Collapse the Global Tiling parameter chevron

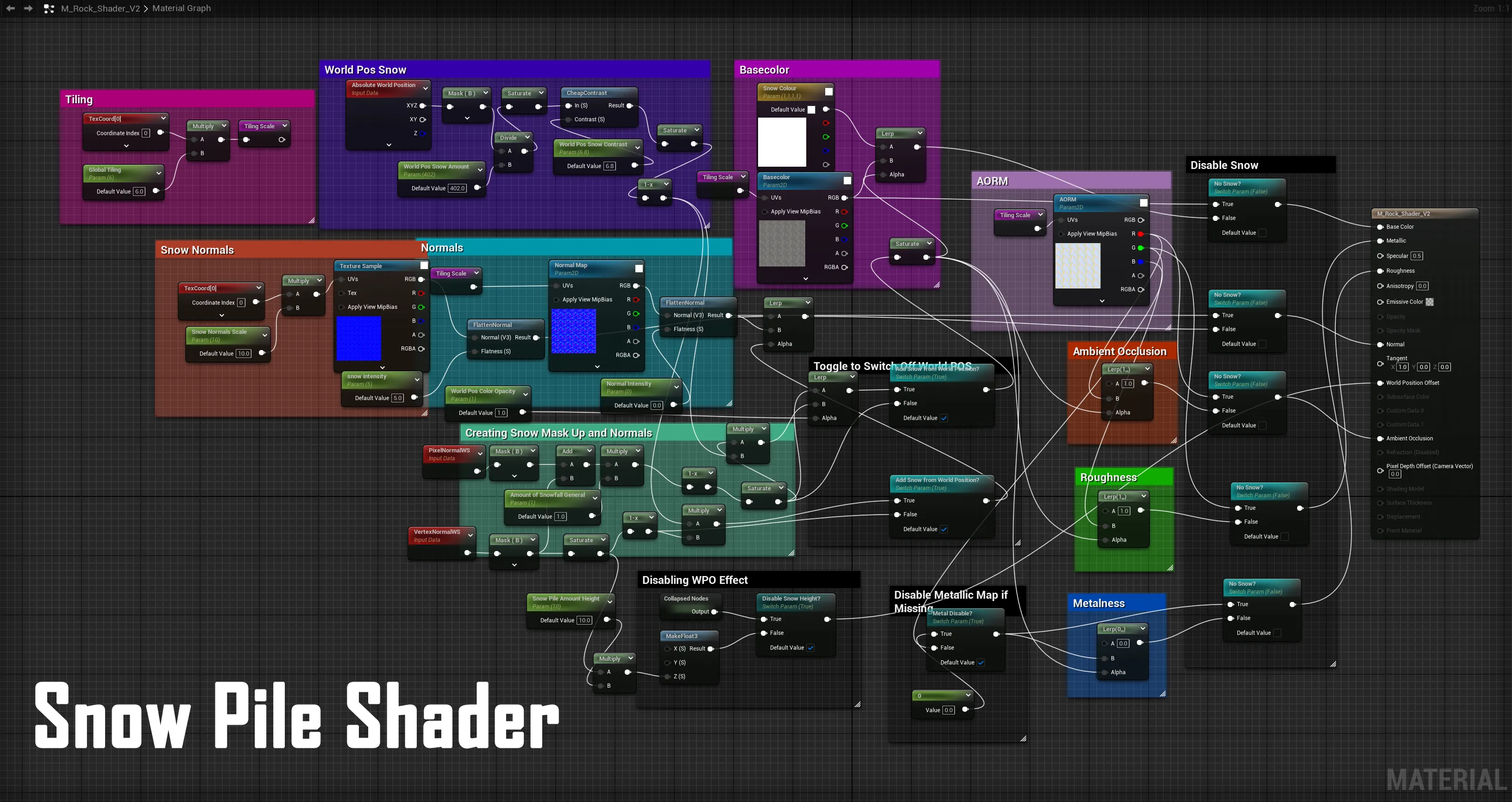158,173
